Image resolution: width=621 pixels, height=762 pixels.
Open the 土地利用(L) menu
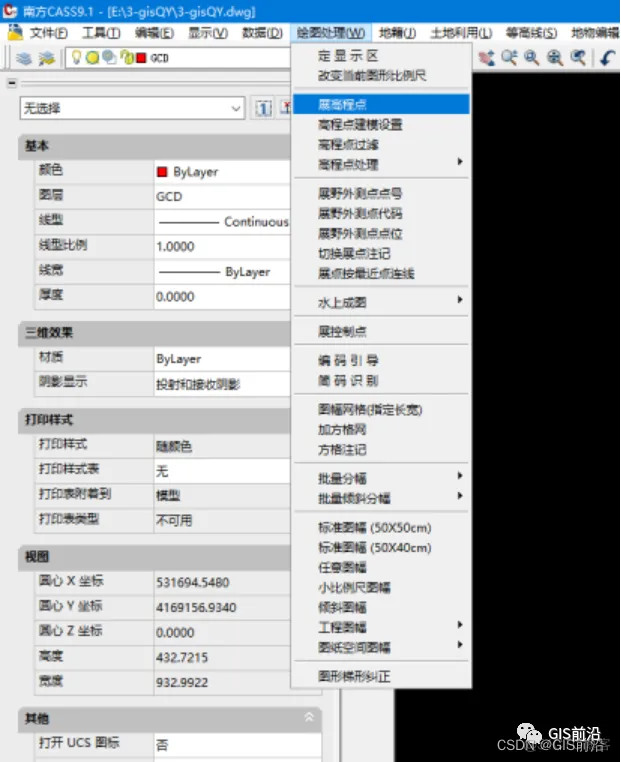[x=461, y=33]
